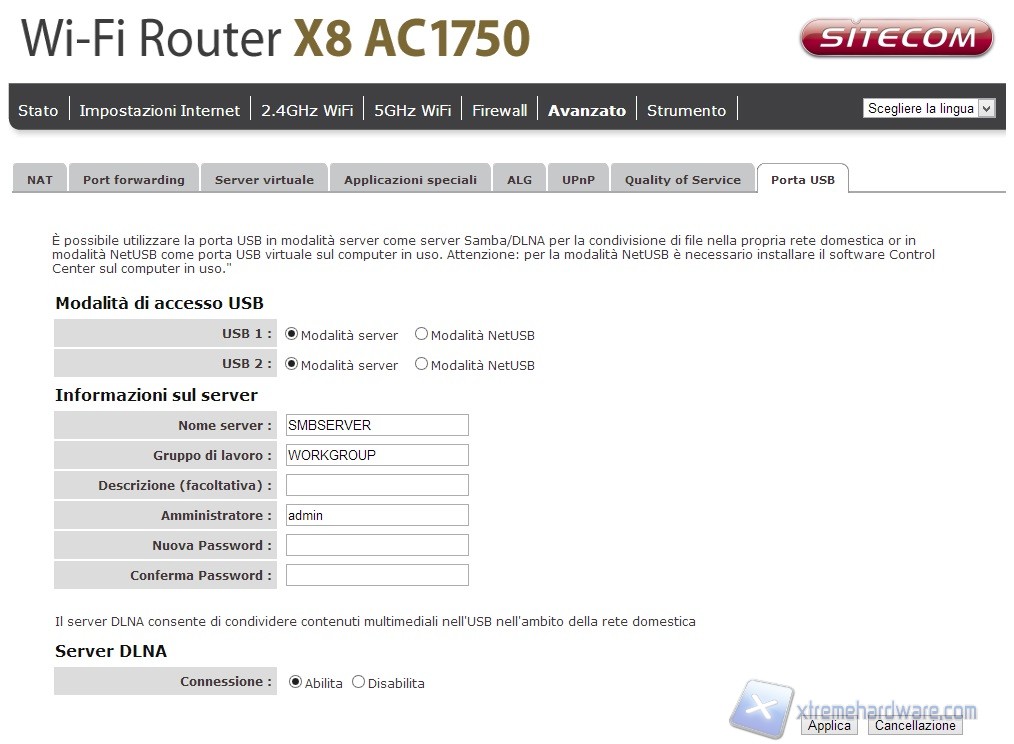Switch to the Port forwarding tab

[x=134, y=180]
